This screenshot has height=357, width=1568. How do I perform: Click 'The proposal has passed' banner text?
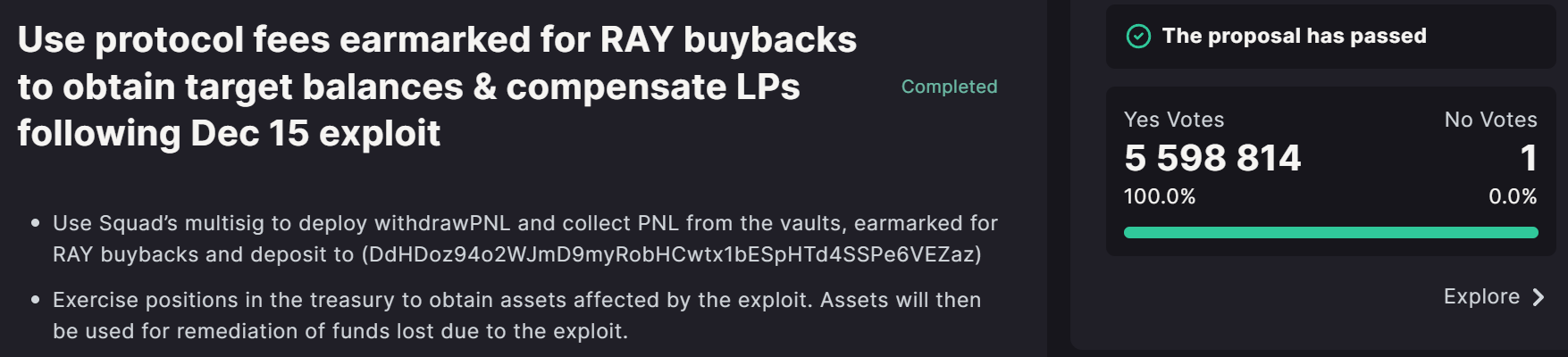coord(1294,37)
